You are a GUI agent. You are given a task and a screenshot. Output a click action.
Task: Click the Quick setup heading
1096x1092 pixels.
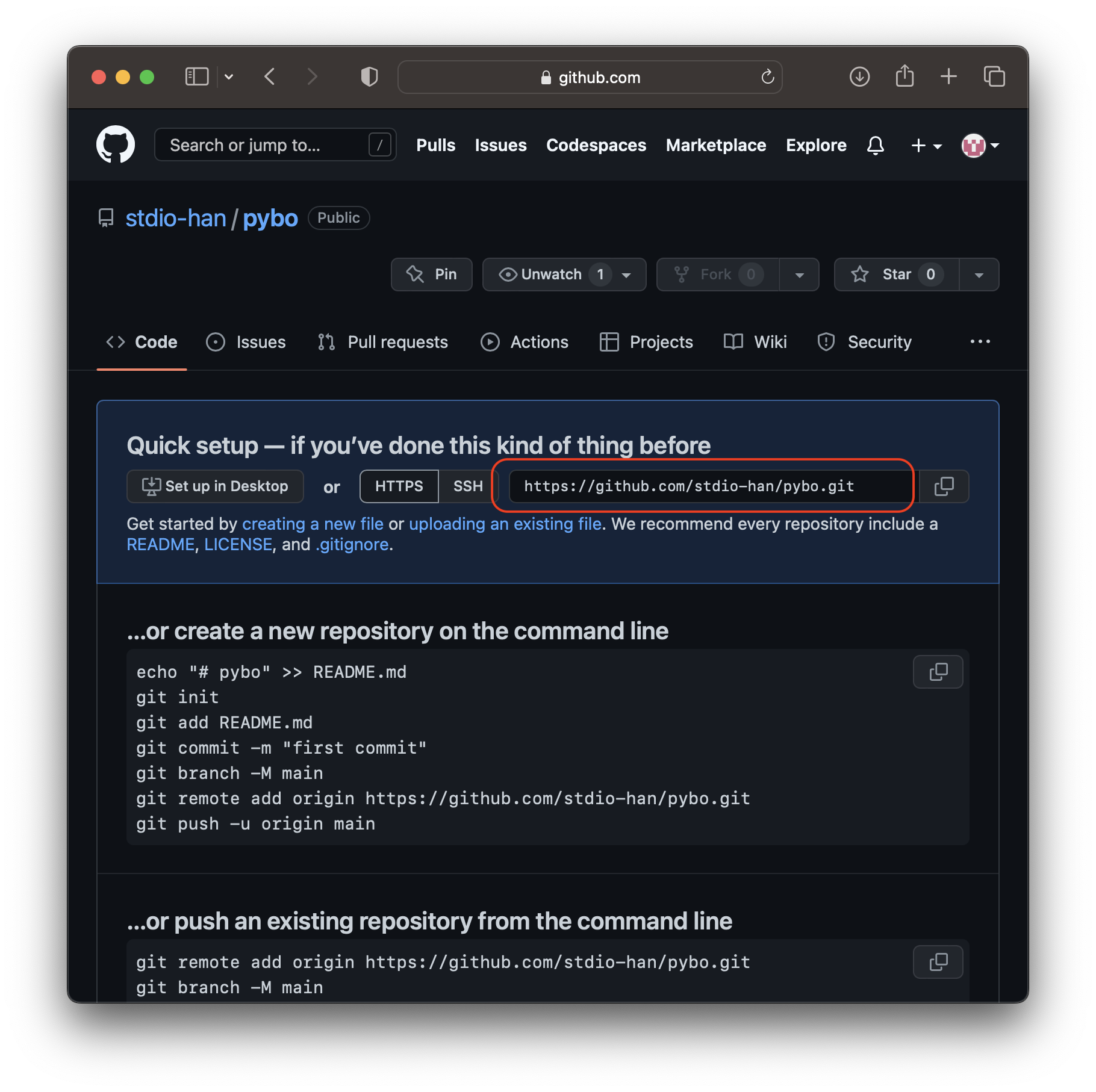point(419,446)
